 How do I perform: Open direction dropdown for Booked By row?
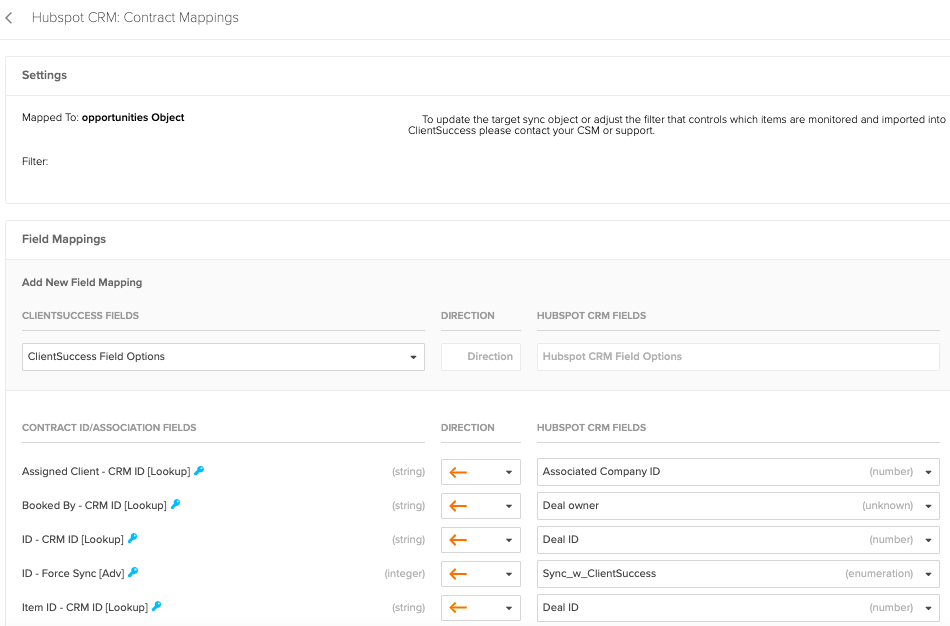pos(480,506)
